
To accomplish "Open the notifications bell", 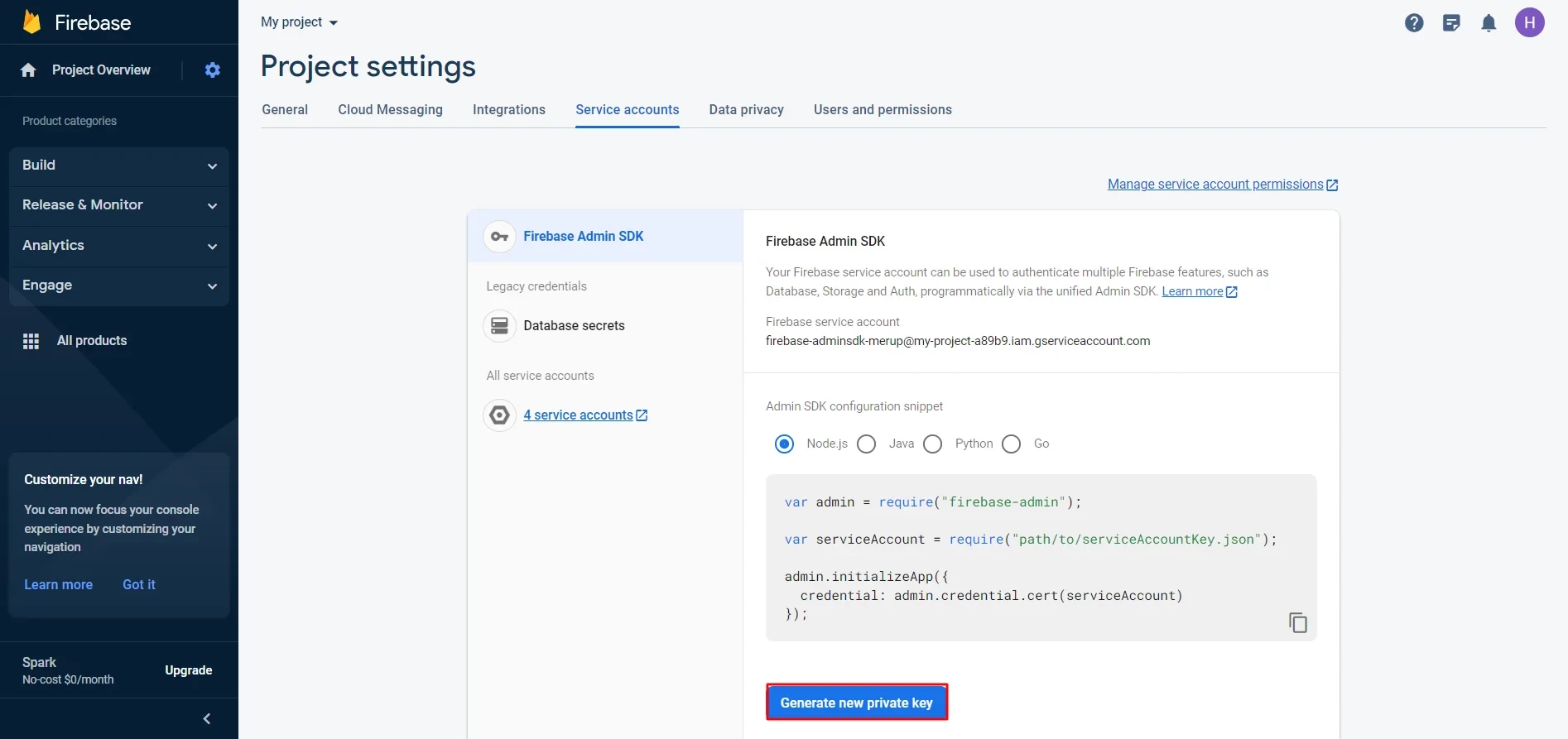I will point(1489,23).
